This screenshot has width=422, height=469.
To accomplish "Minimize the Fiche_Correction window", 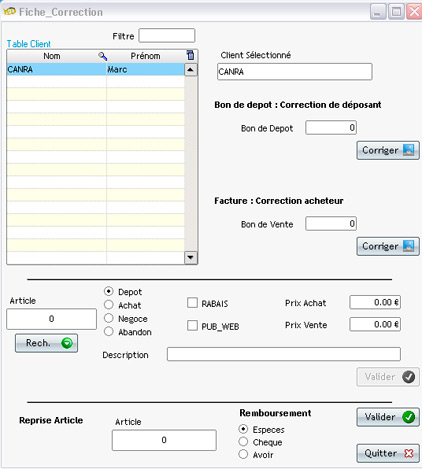I will click(x=378, y=12).
